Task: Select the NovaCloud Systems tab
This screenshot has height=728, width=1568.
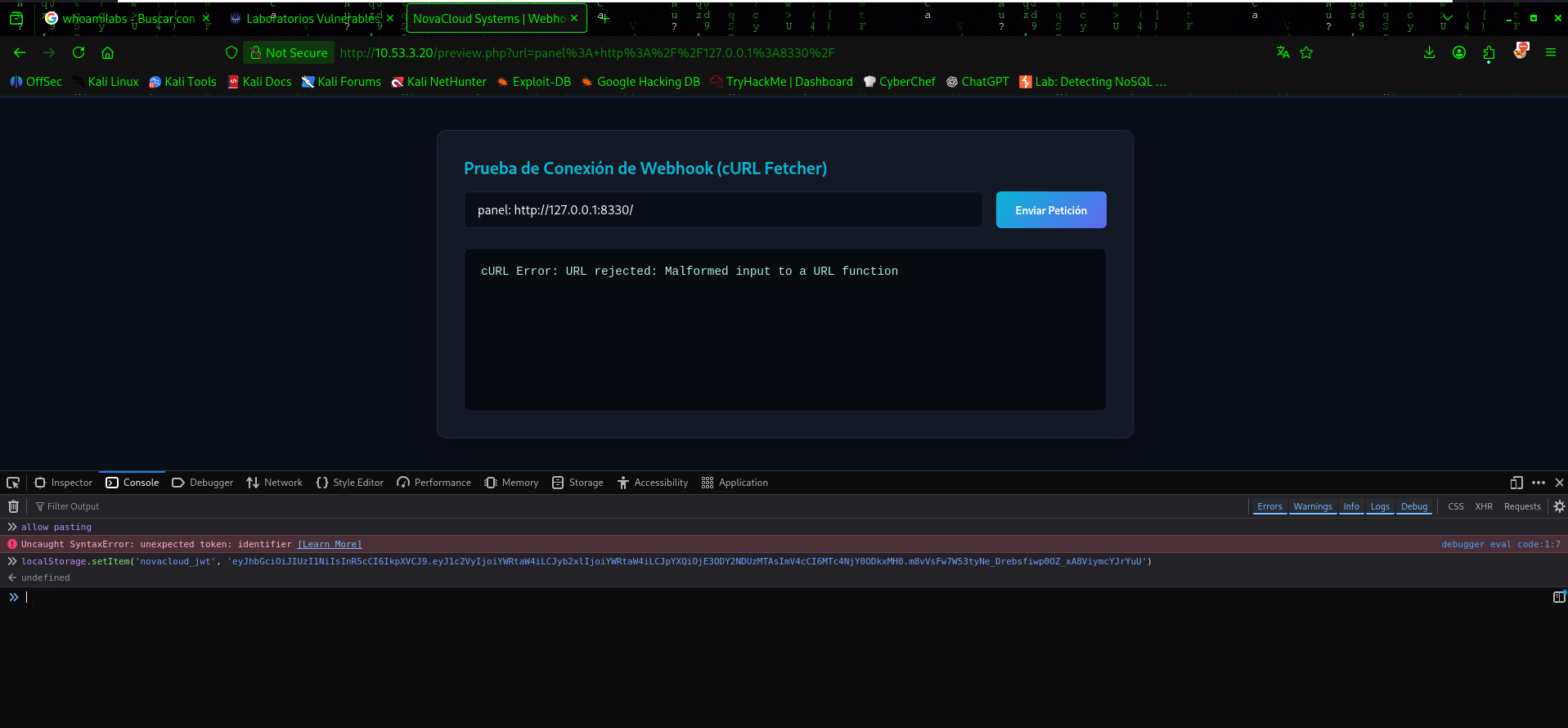Action: pyautogui.click(x=496, y=18)
